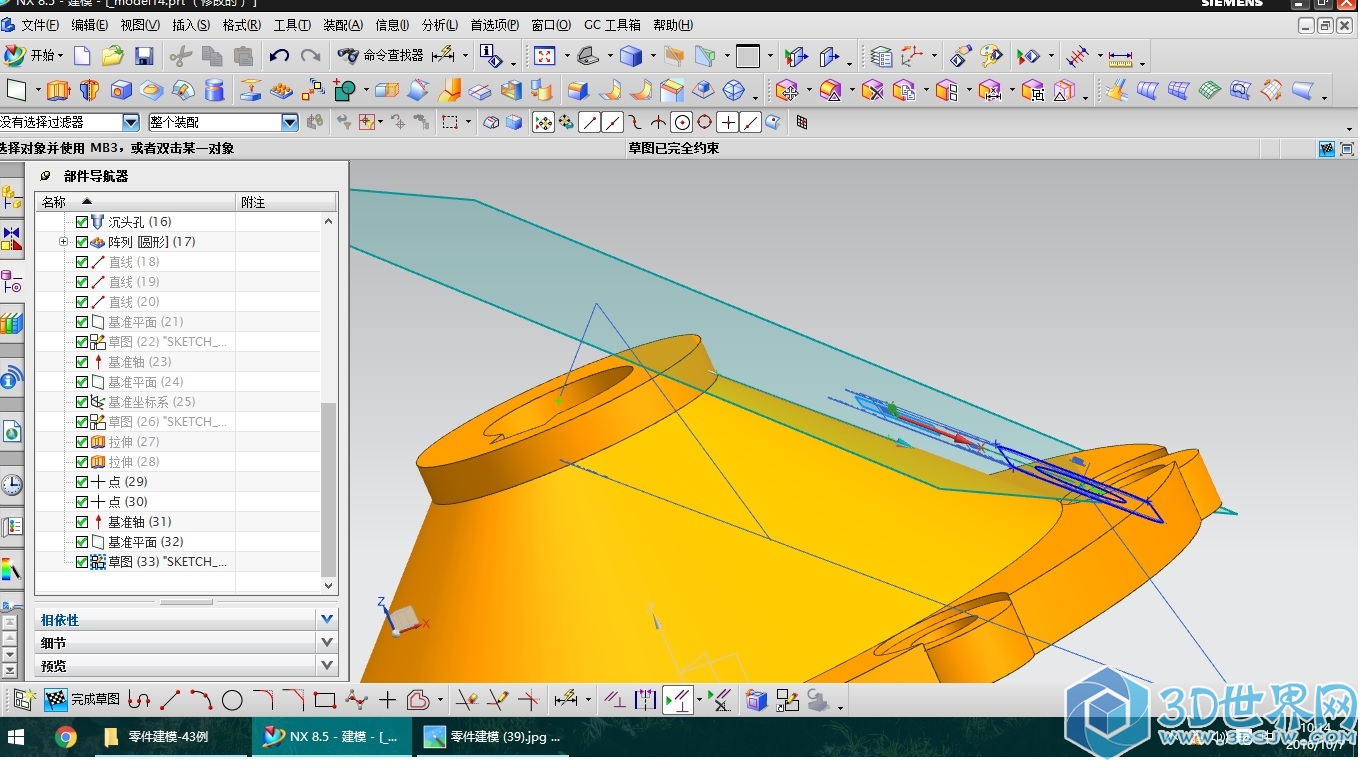Uncheck the 沉头孔 (16) feature checkbox
Image resolution: width=1366 pixels, height=768 pixels.
click(82, 222)
